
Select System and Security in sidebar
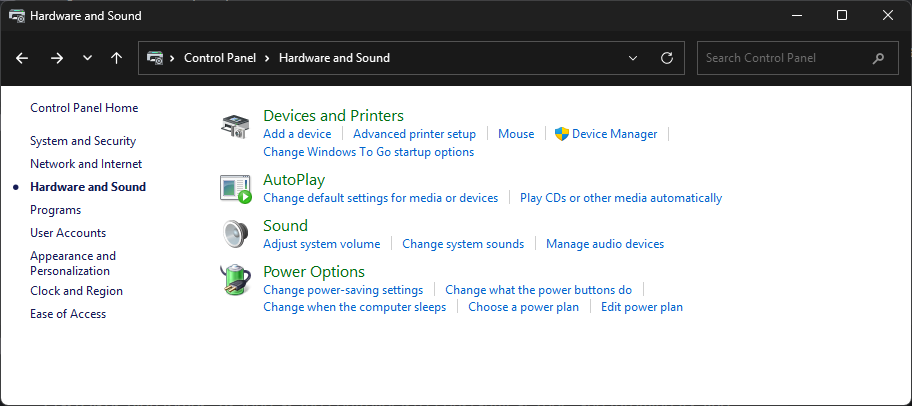(83, 141)
